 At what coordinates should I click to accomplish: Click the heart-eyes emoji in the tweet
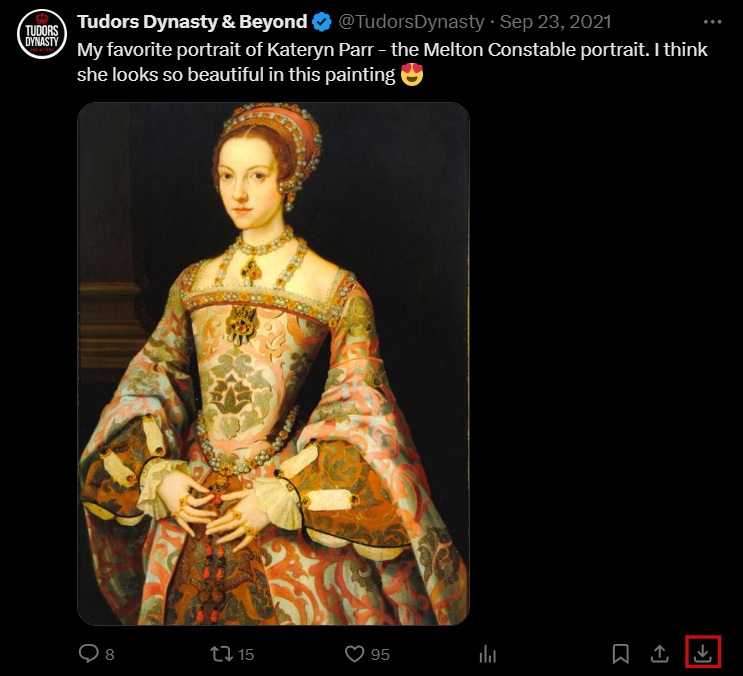tap(411, 74)
